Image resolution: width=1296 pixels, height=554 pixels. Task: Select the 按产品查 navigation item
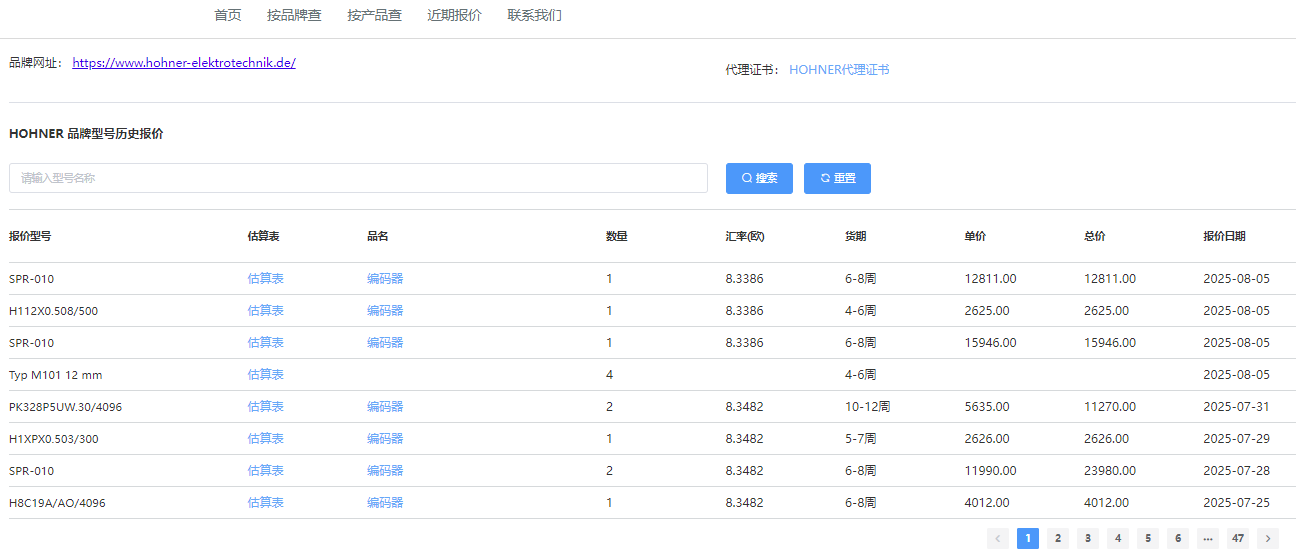[x=374, y=15]
